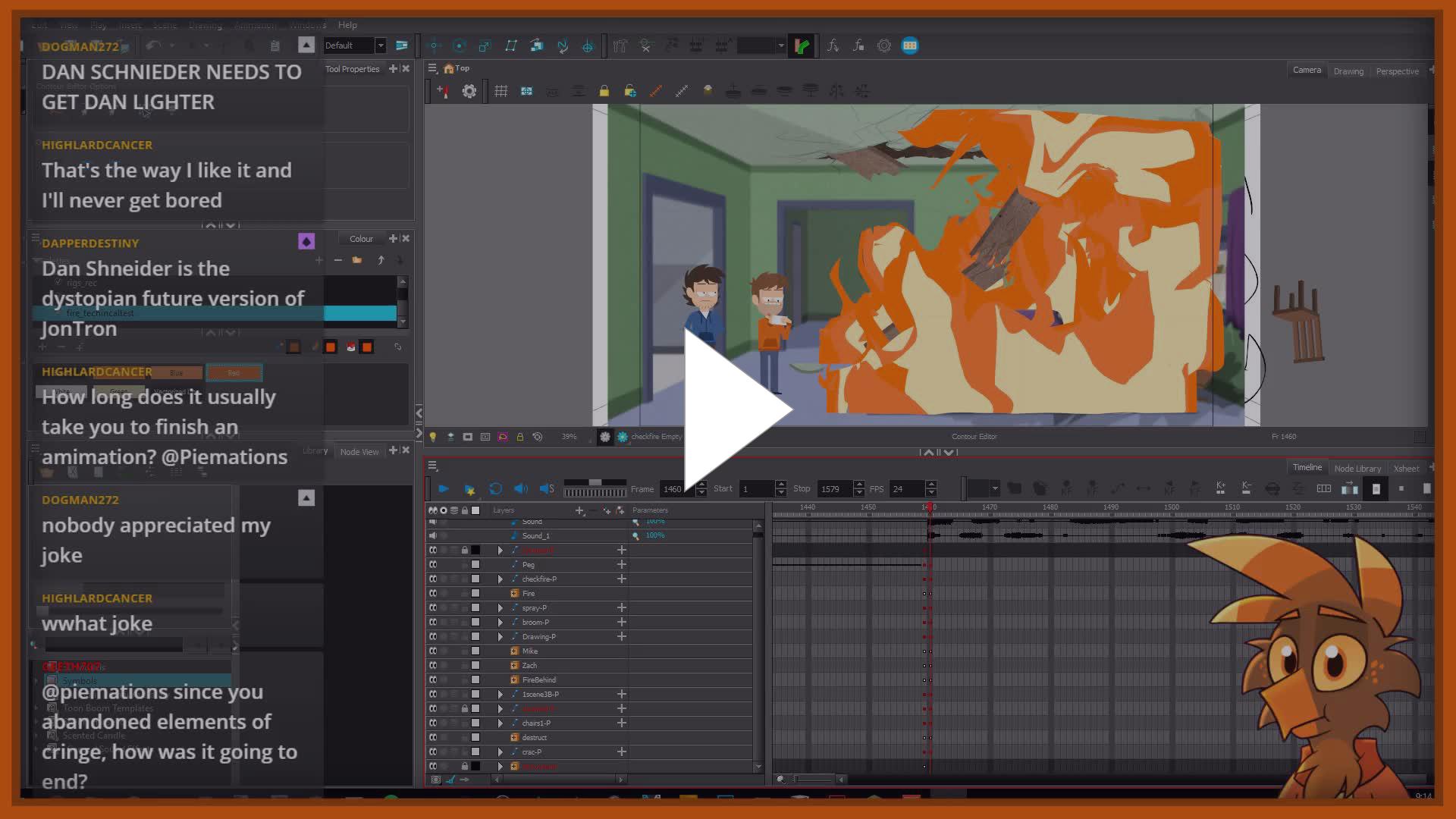Switch to the Node Library tab
Screen dimensions: 1456x819
(1357, 469)
